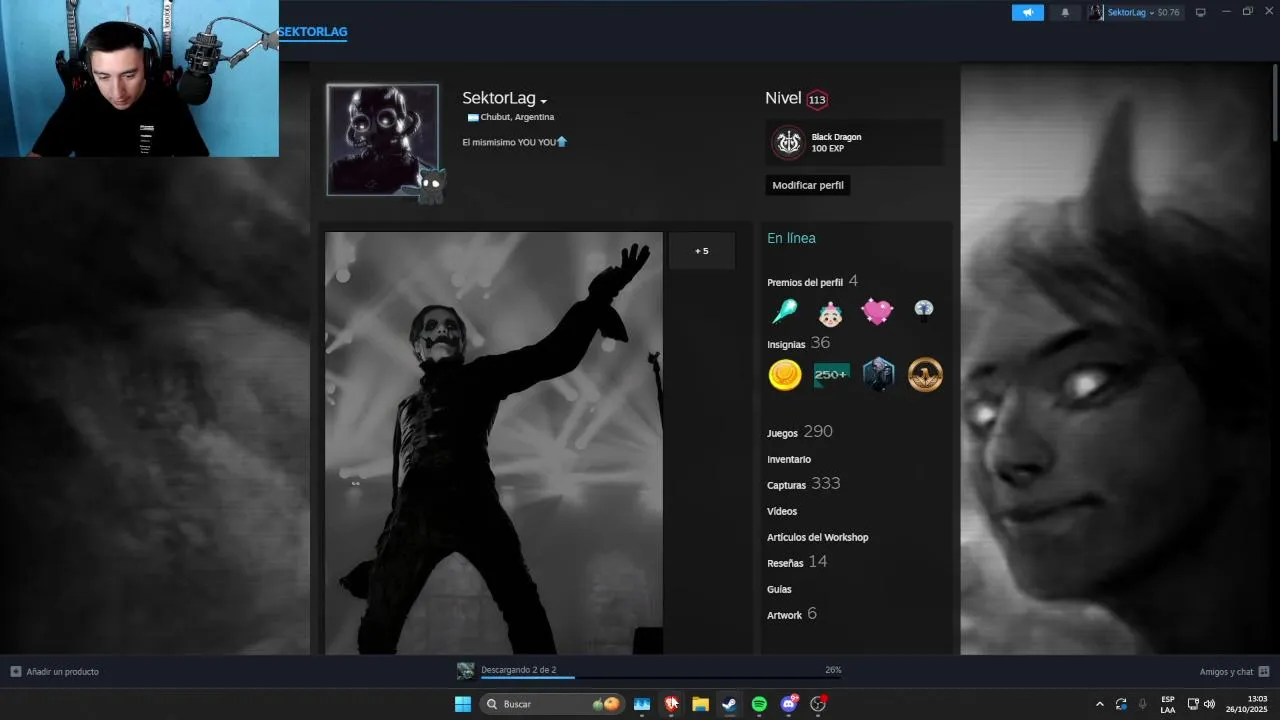Click the Modificar perfil button
The width and height of the screenshot is (1280, 720).
808,185
